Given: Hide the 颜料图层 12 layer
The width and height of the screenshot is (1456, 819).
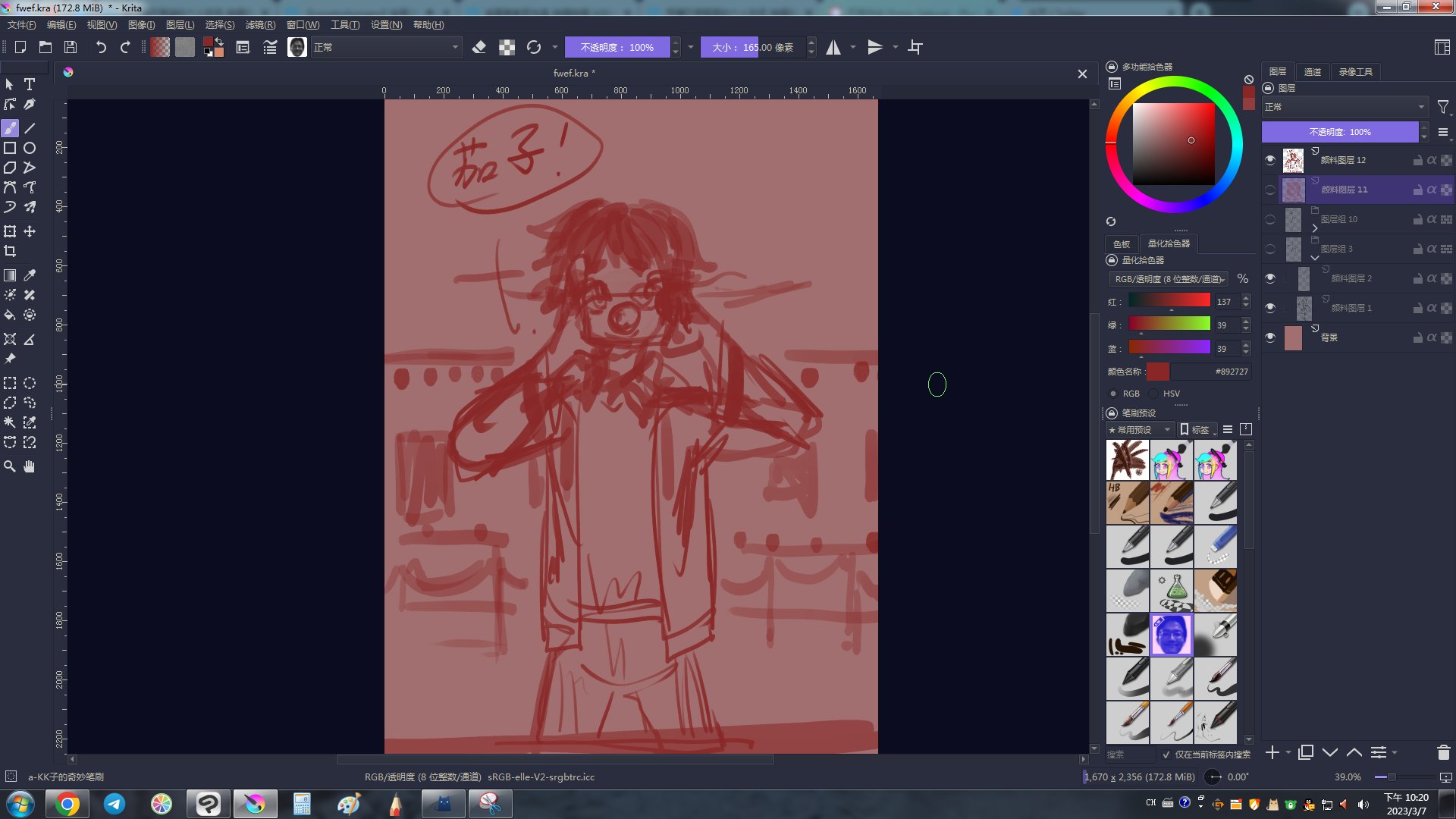Looking at the screenshot, I should (x=1270, y=160).
